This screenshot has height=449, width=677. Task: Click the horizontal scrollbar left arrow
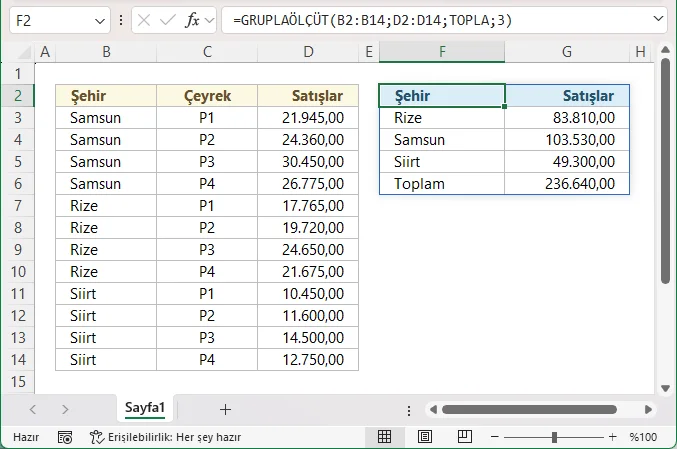coord(433,409)
